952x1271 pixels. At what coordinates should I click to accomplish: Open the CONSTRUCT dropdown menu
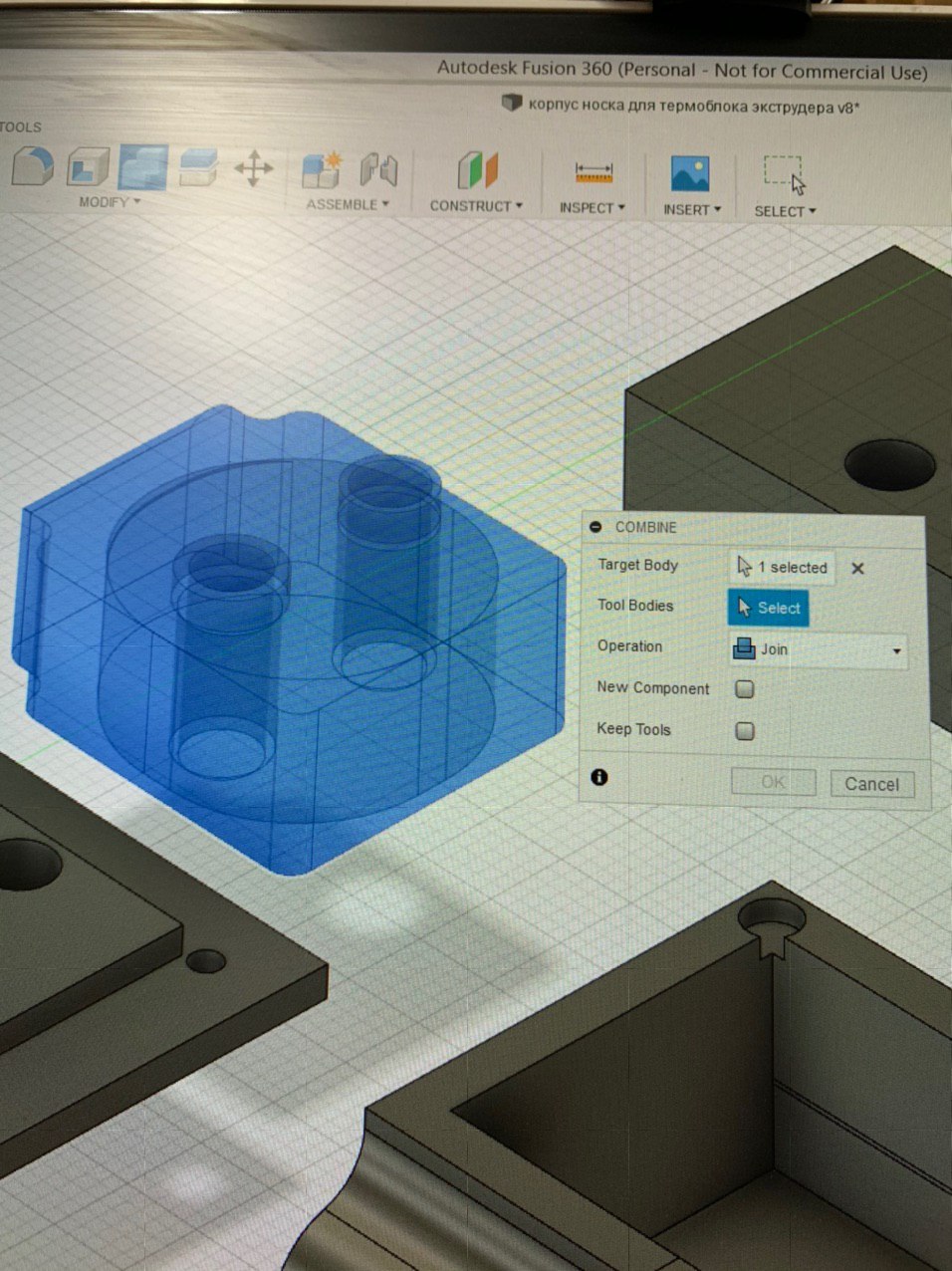point(476,206)
